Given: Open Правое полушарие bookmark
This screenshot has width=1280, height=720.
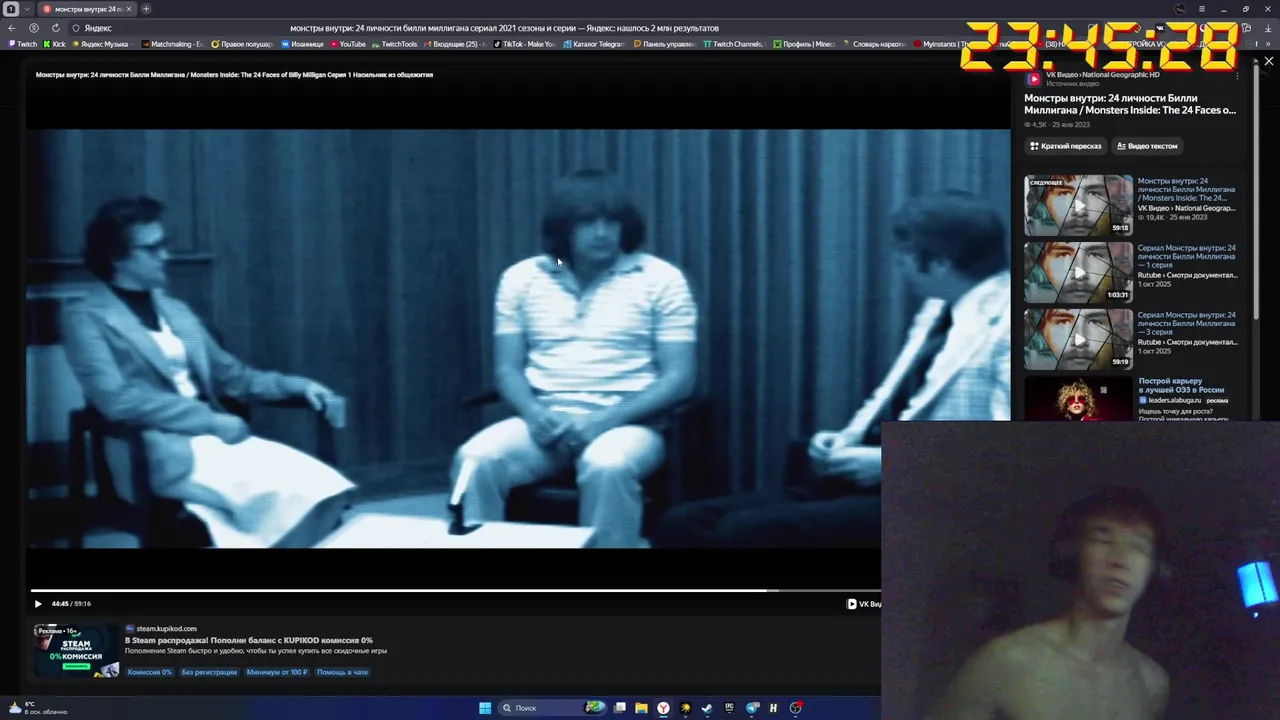Looking at the screenshot, I should click(242, 44).
